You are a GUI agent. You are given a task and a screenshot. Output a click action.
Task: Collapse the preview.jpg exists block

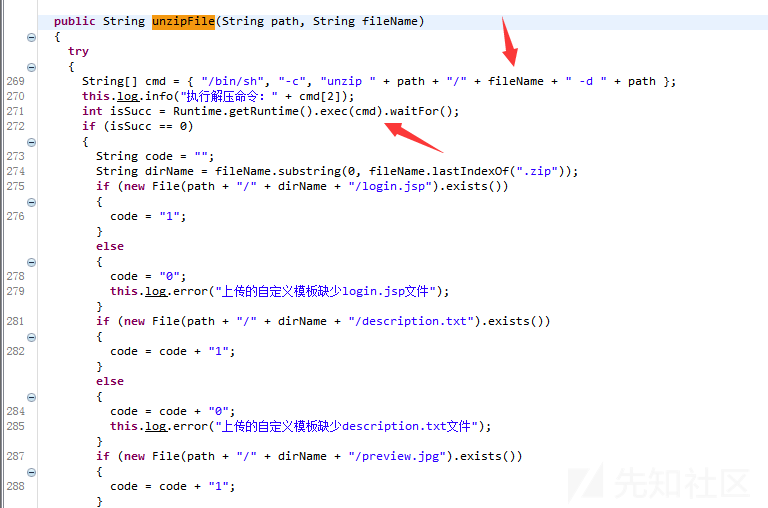(31, 472)
